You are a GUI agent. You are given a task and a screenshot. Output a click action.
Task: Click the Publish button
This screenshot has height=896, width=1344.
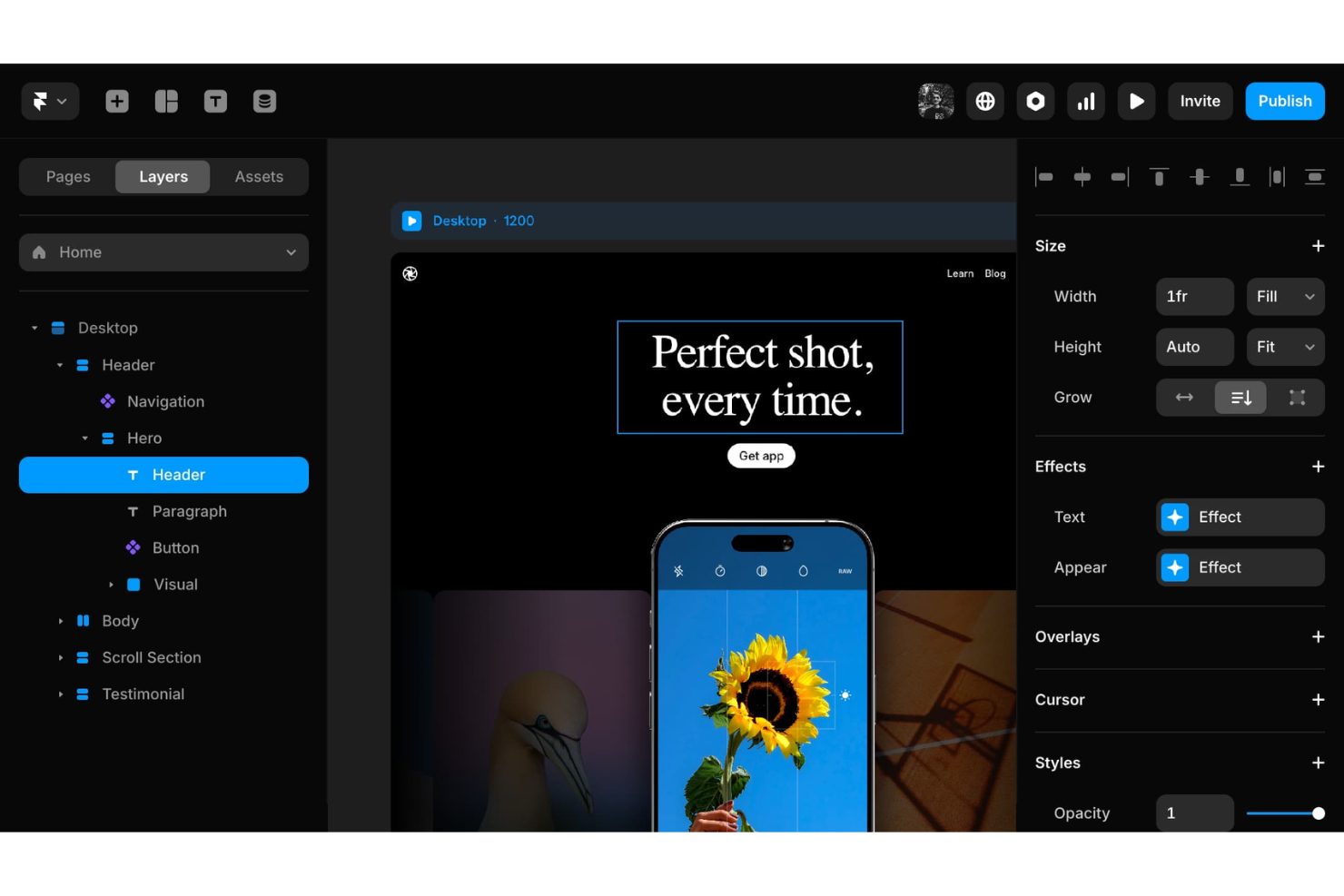coord(1284,101)
